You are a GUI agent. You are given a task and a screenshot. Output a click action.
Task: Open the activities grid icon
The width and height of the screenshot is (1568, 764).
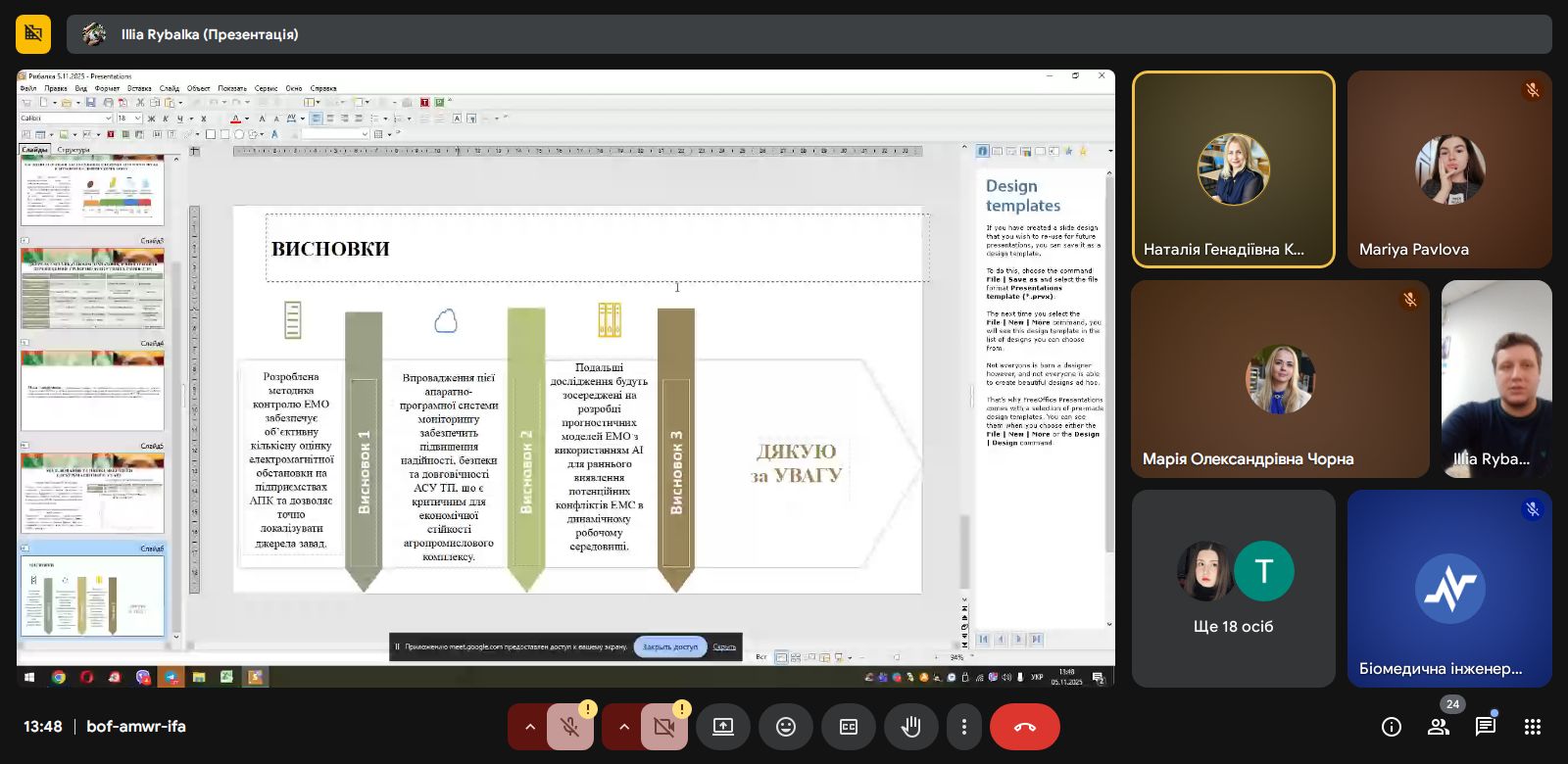click(1533, 727)
